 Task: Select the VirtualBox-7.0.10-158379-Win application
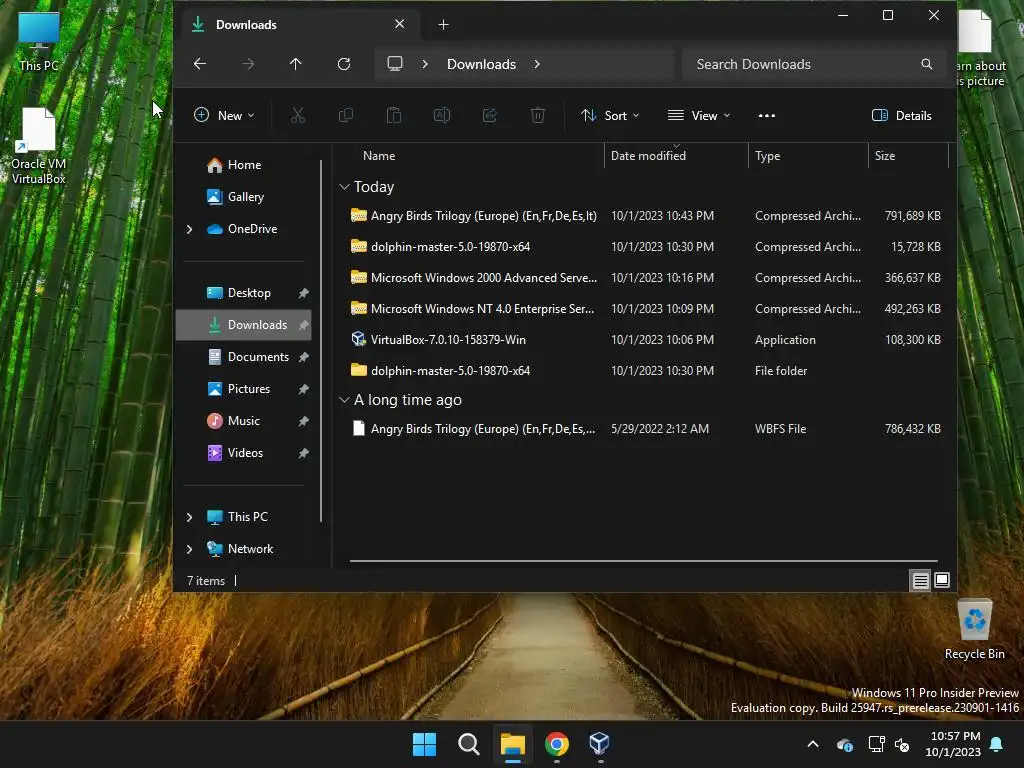pyautogui.click(x=645, y=340)
